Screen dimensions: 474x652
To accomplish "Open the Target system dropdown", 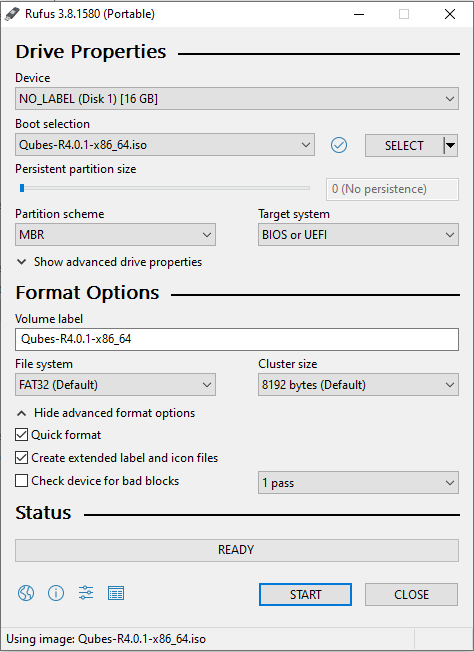I will coord(358,235).
